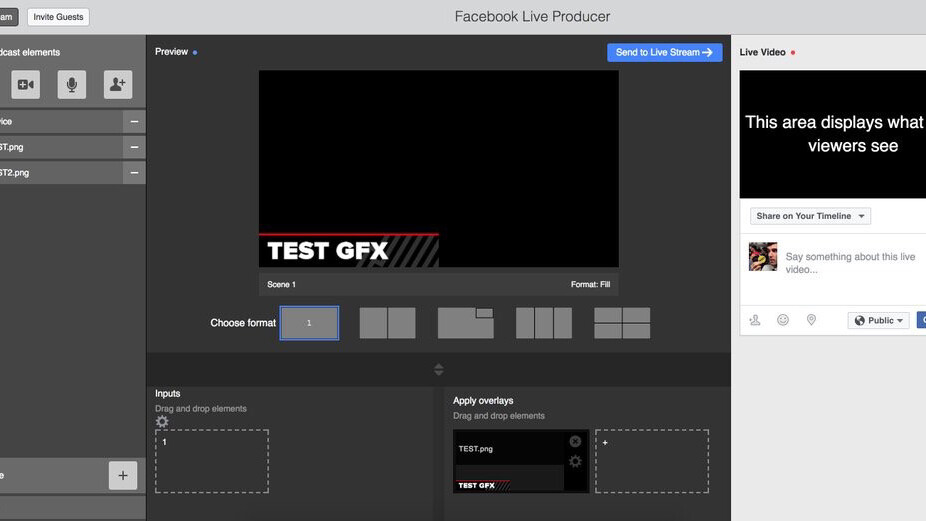Click the Invite Guests button
Image resolution: width=926 pixels, height=521 pixels.
point(58,17)
